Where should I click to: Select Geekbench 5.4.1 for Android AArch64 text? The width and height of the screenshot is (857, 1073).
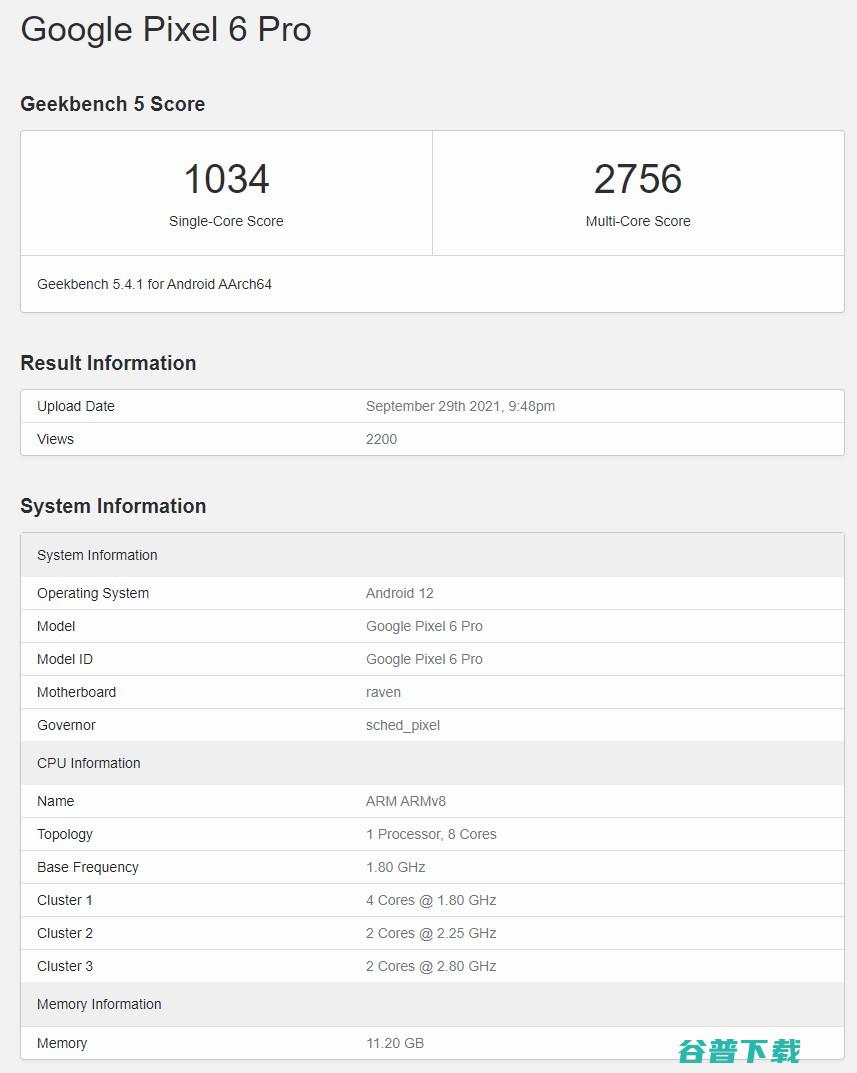pyautogui.click(x=155, y=284)
